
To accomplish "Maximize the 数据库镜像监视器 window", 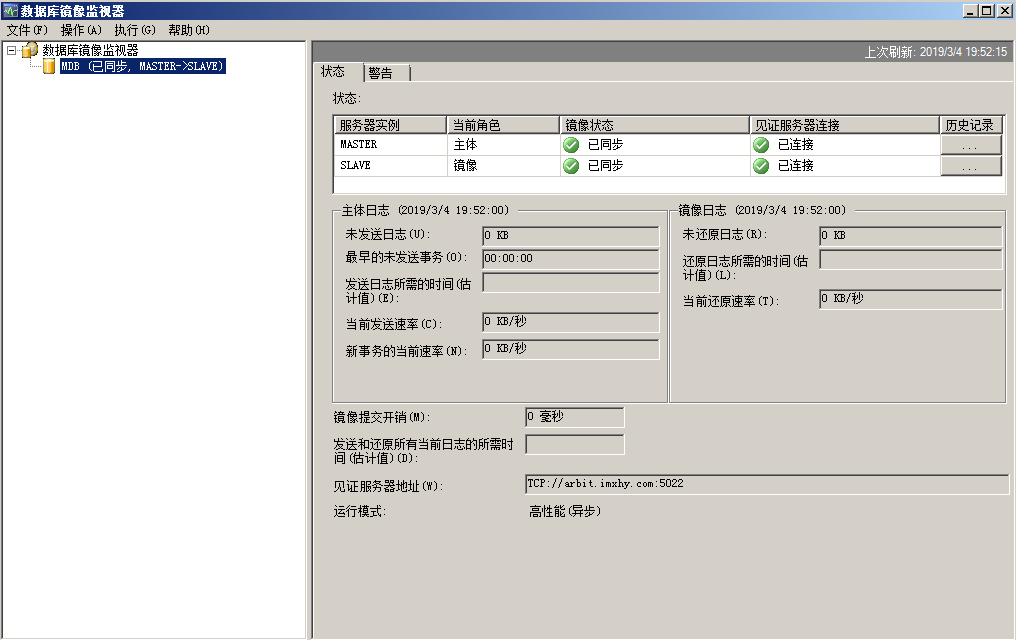I will 986,10.
